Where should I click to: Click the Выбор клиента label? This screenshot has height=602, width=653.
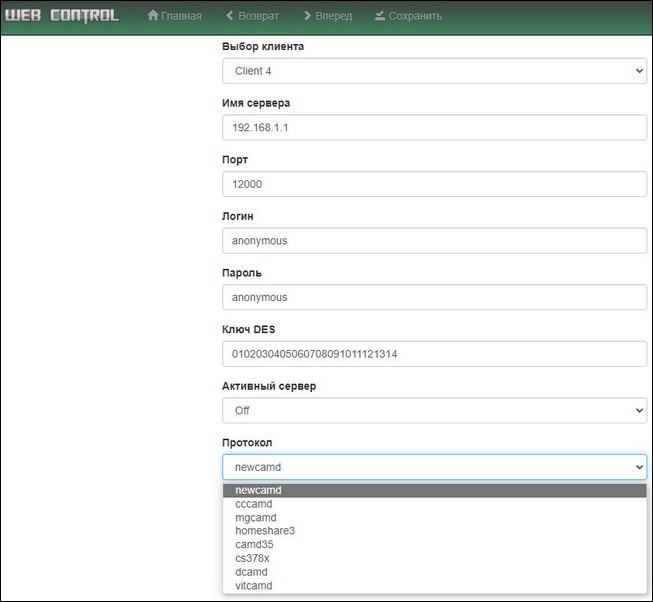coord(263,46)
